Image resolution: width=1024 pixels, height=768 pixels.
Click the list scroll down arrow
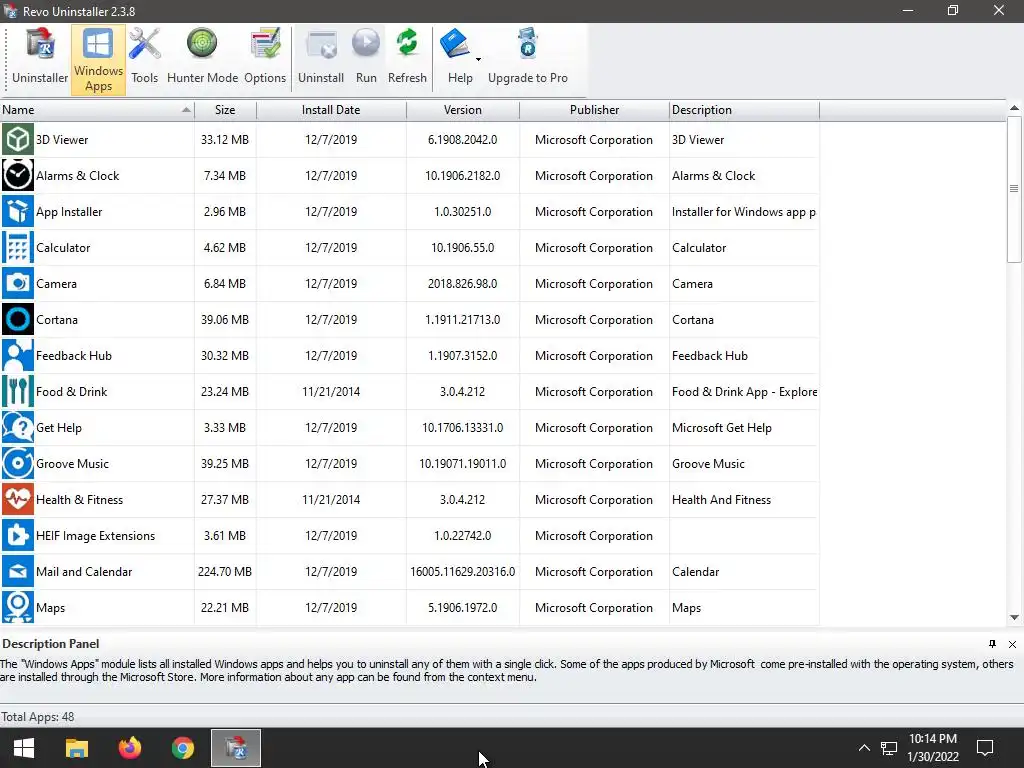pyautogui.click(x=1014, y=617)
